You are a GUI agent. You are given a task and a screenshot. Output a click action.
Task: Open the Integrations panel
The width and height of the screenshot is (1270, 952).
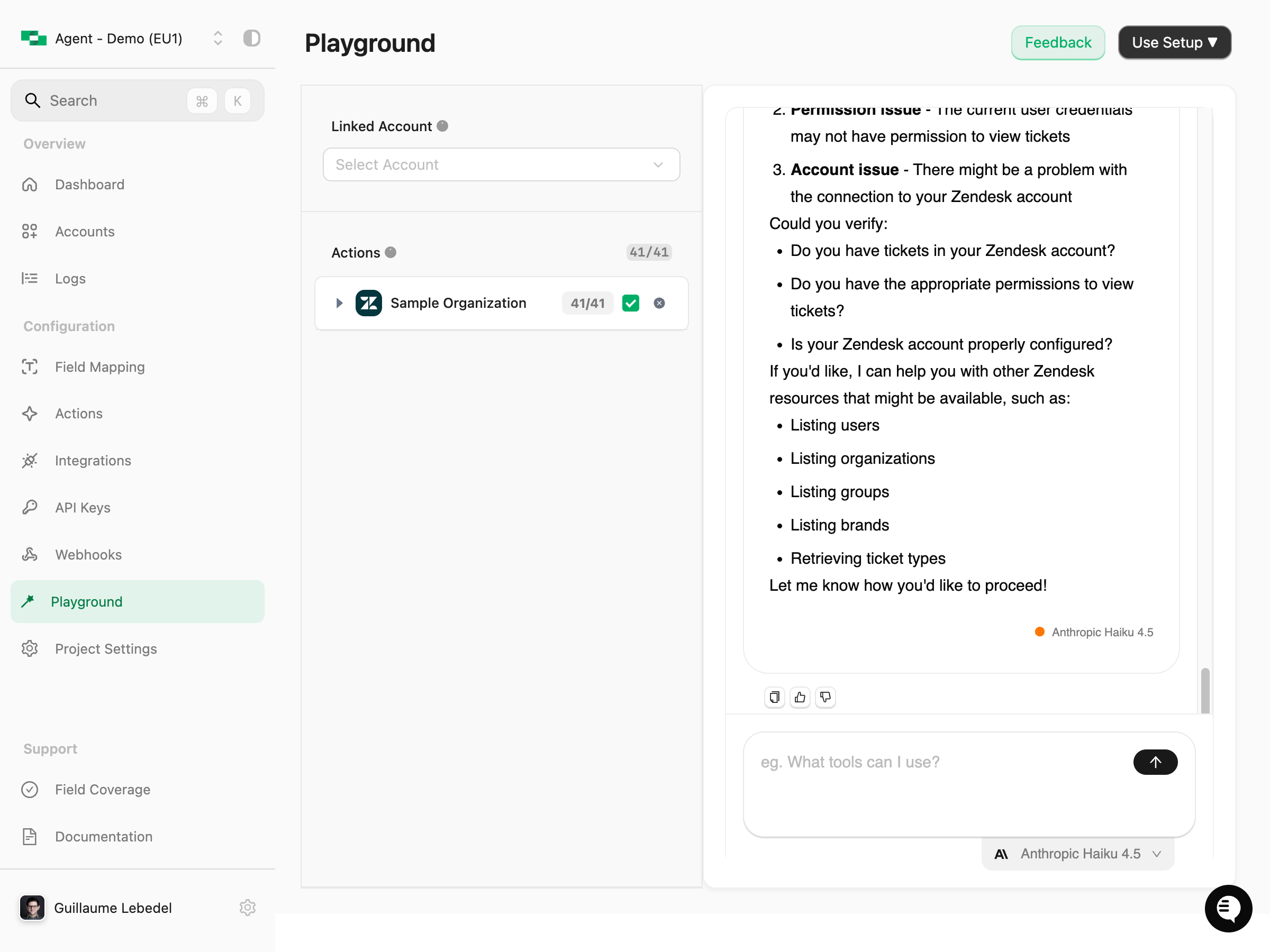(x=93, y=460)
